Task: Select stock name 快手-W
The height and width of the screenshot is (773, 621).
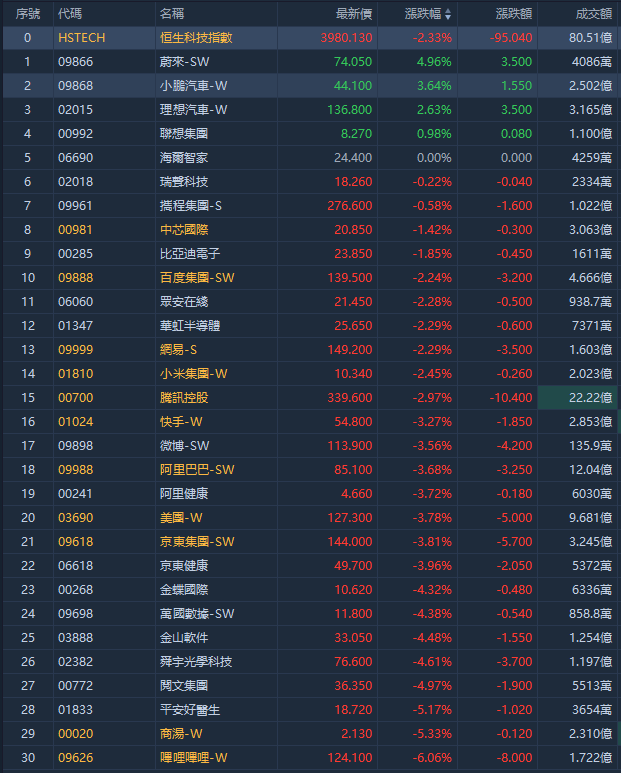Action: (x=181, y=422)
